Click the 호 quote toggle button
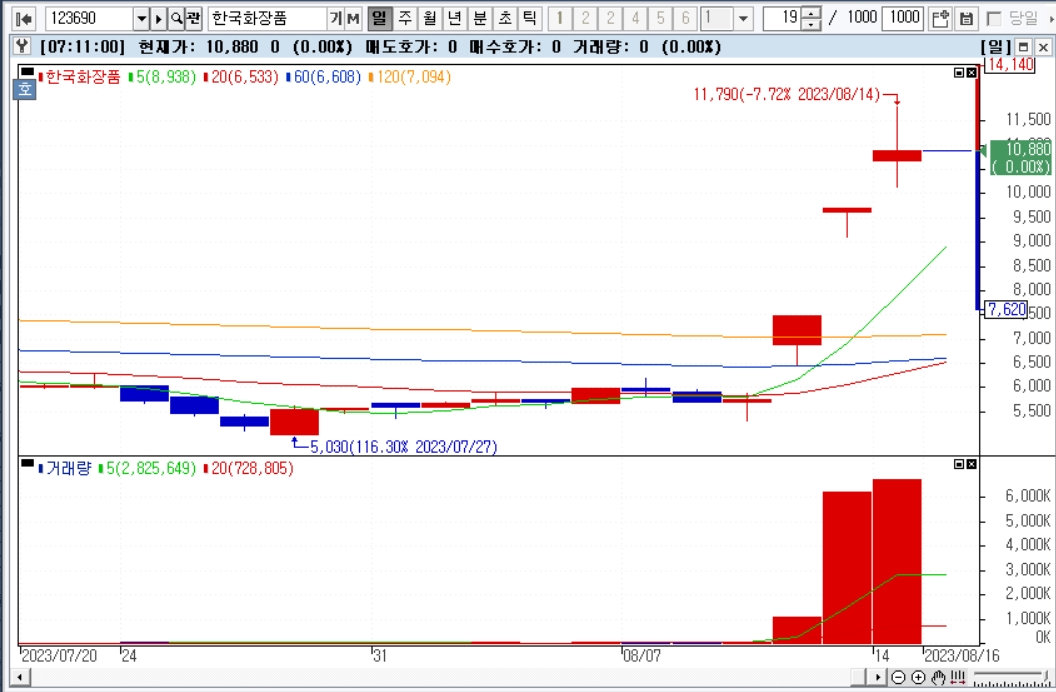Viewport: 1056px width, 692px height. [x=25, y=89]
